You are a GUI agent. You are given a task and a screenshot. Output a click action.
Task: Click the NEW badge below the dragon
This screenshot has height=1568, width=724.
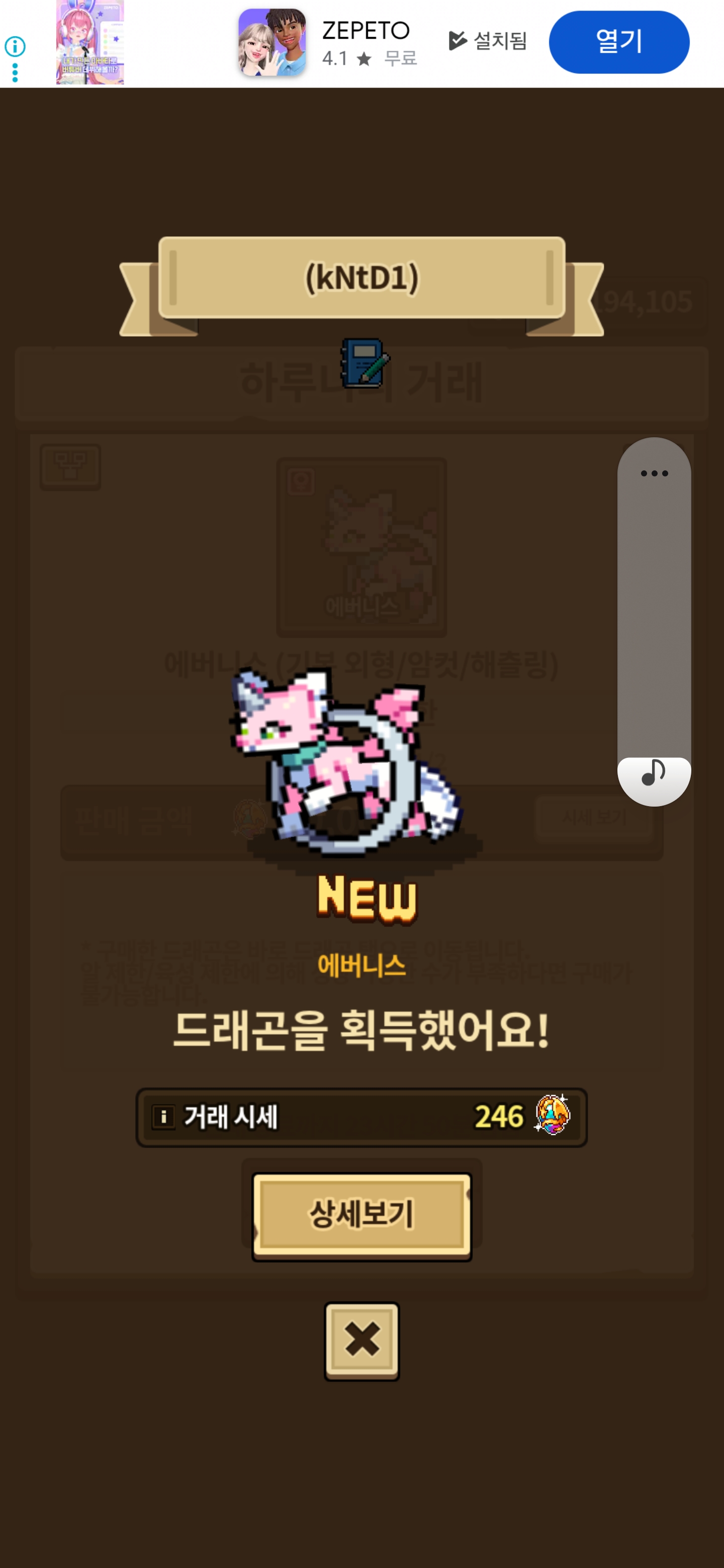367,899
